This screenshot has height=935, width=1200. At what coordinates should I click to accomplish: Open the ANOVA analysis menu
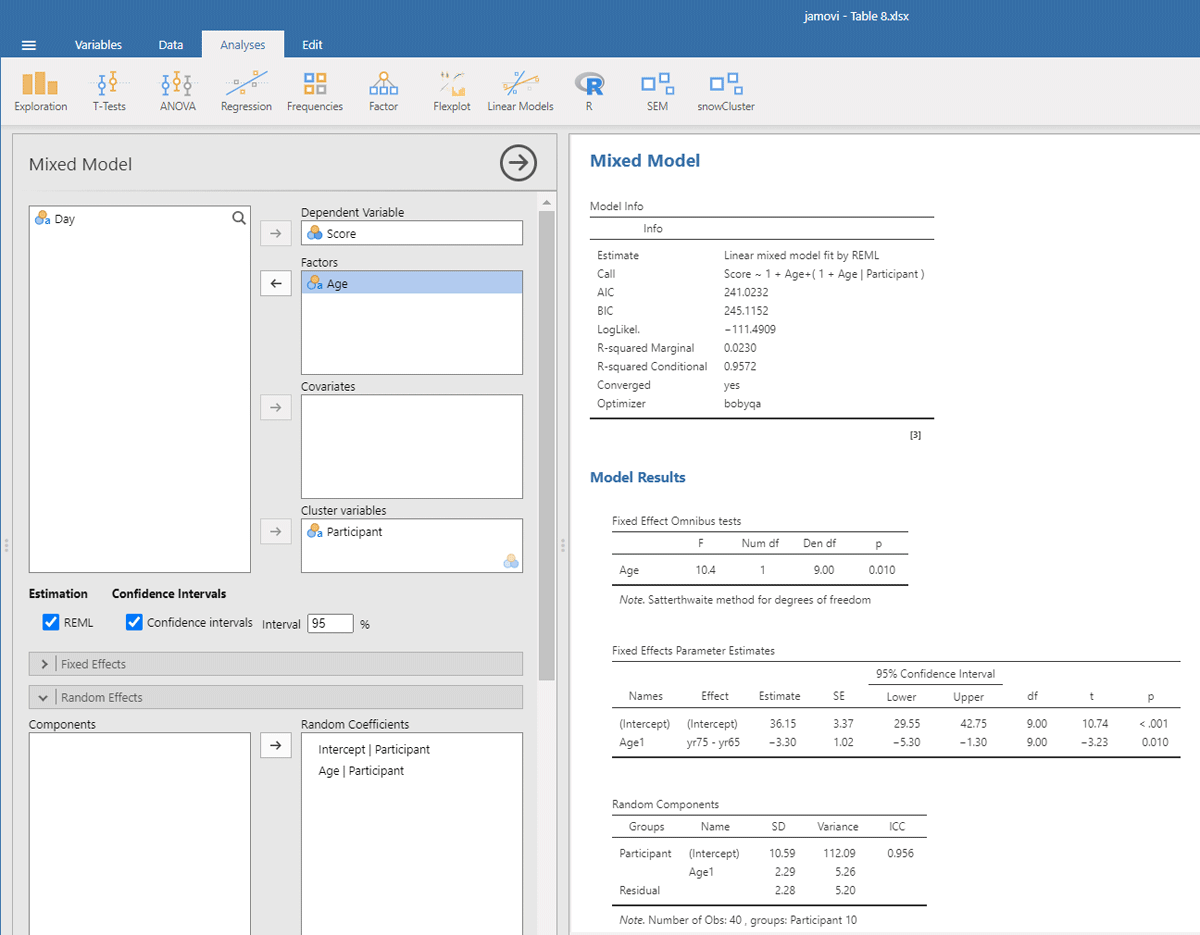point(178,91)
